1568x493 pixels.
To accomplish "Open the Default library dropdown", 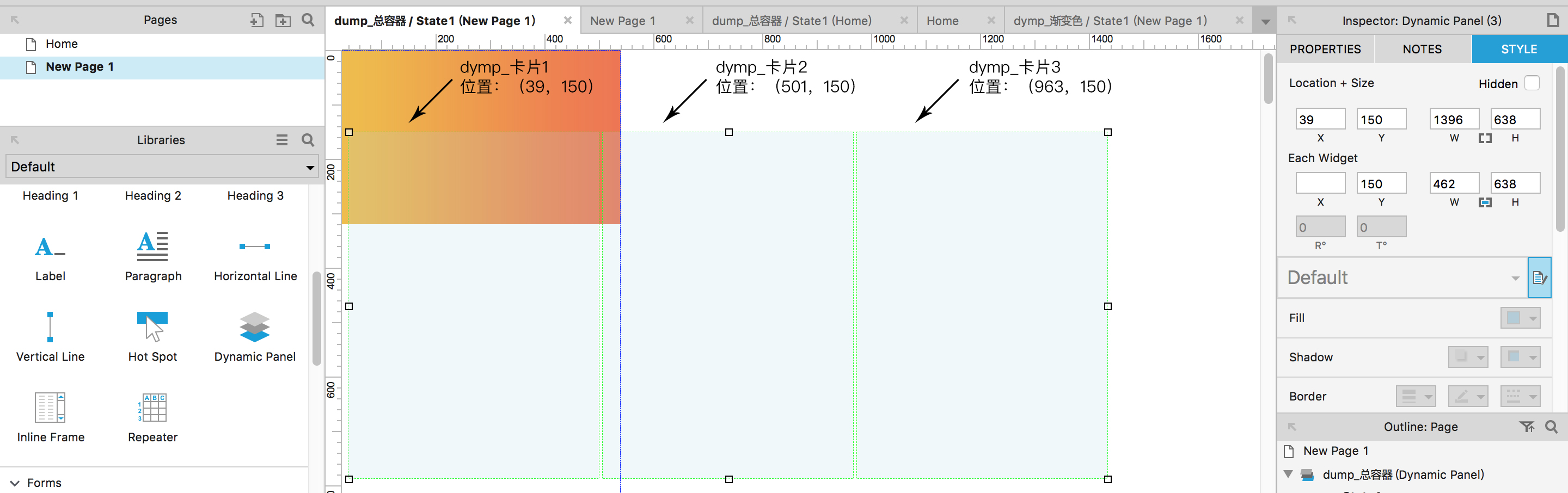I will click(x=162, y=167).
